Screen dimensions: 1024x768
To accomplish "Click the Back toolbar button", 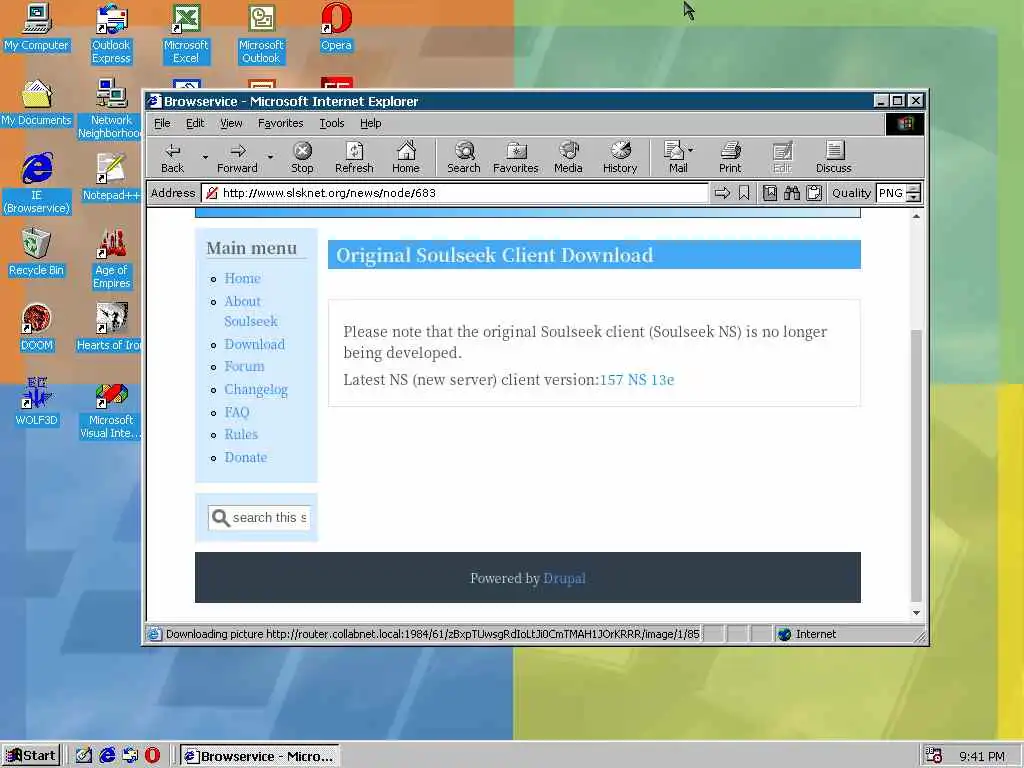I will 172,158.
